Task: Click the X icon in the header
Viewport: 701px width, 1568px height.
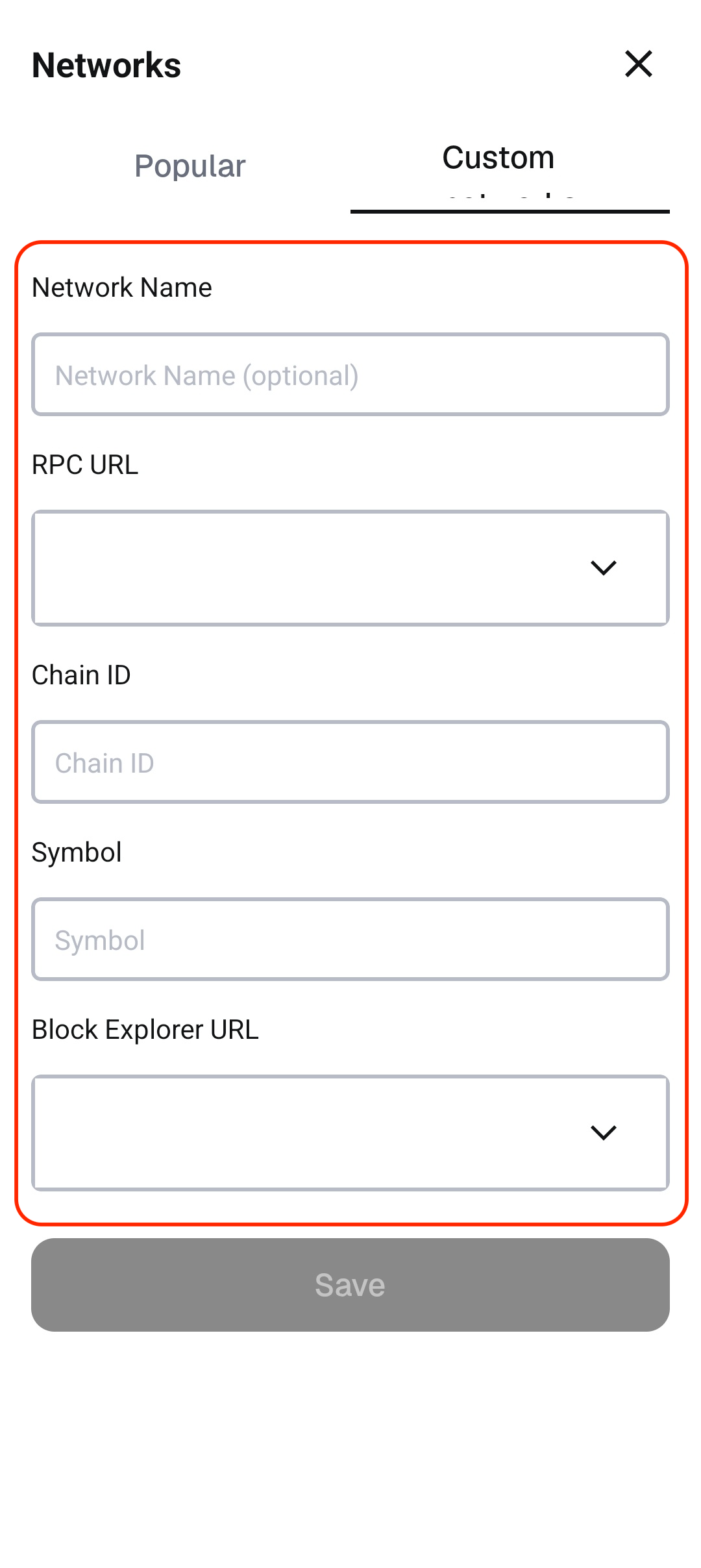Action: click(x=638, y=64)
